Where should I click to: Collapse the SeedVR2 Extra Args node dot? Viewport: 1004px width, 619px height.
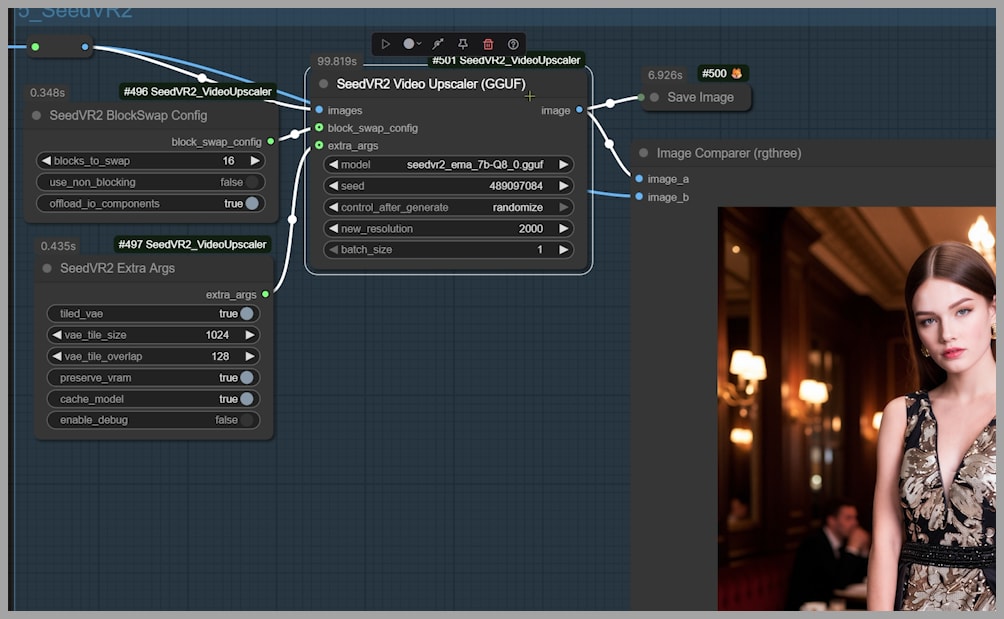[47, 268]
